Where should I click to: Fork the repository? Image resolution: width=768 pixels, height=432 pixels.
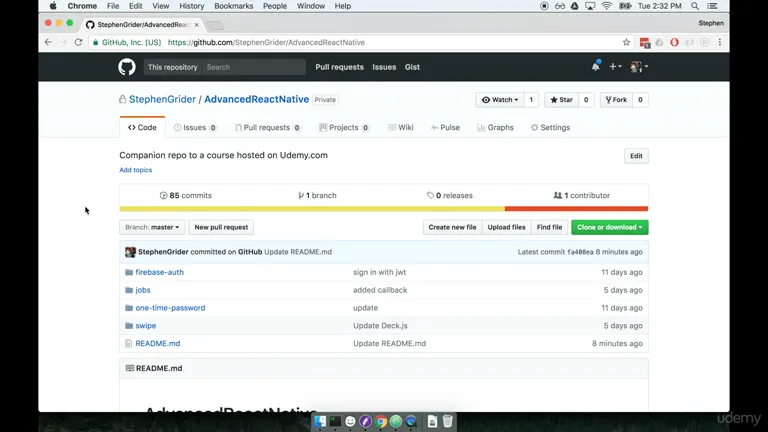(x=616, y=99)
